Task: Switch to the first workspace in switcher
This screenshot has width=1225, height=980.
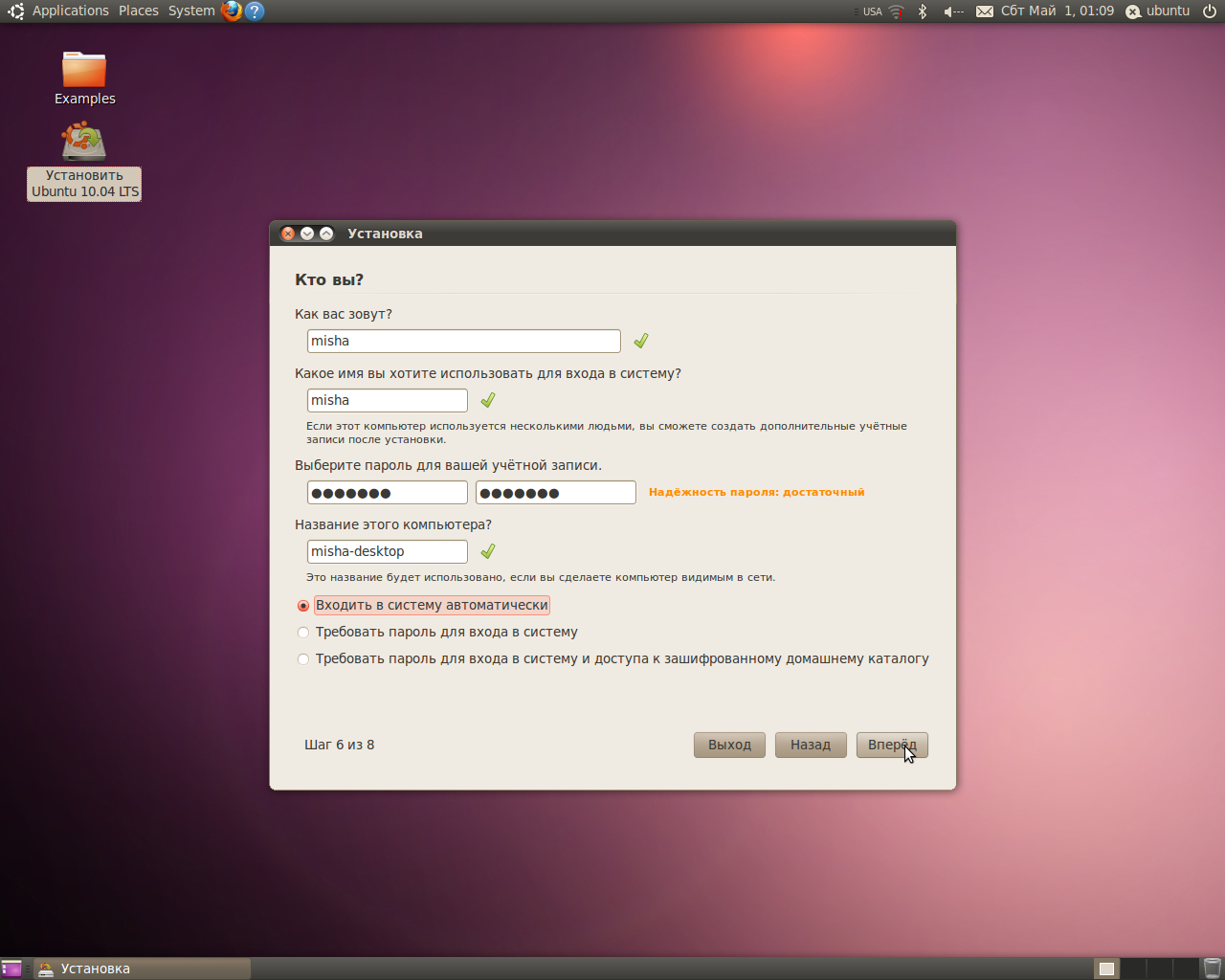Action: (x=1106, y=969)
